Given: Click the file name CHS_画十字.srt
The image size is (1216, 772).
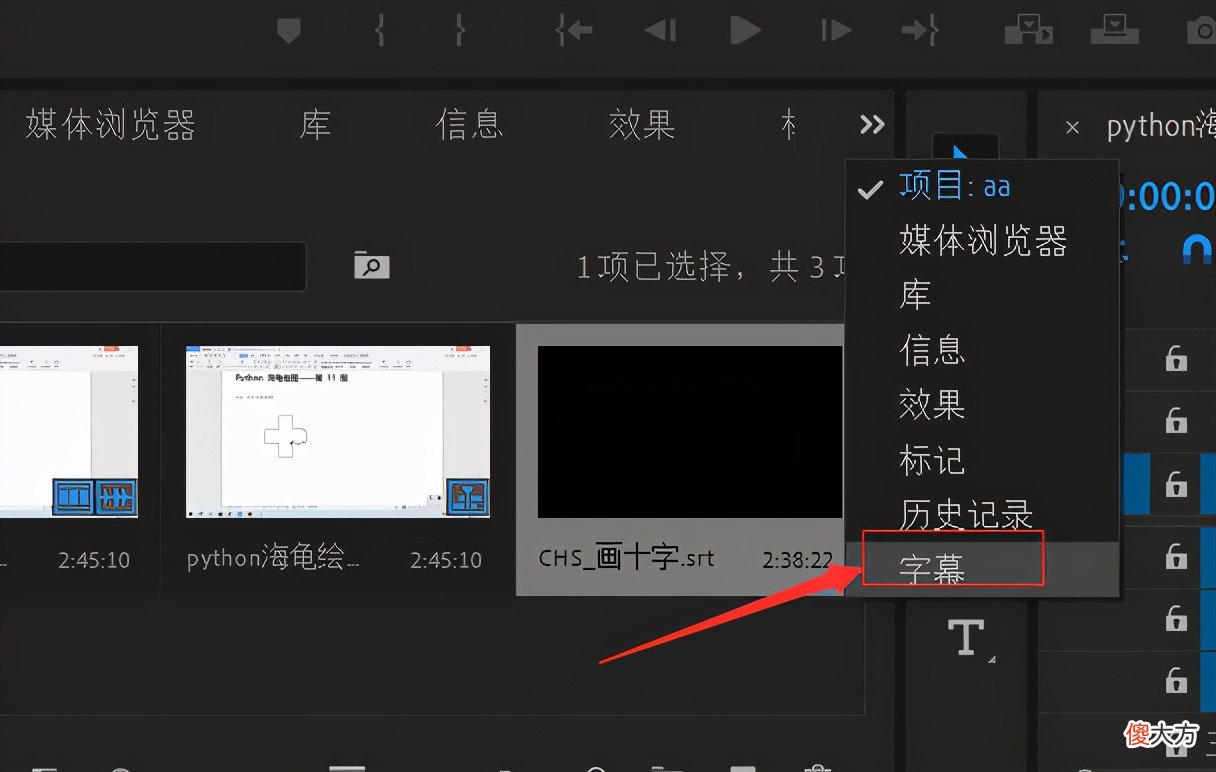Looking at the screenshot, I should click(627, 558).
